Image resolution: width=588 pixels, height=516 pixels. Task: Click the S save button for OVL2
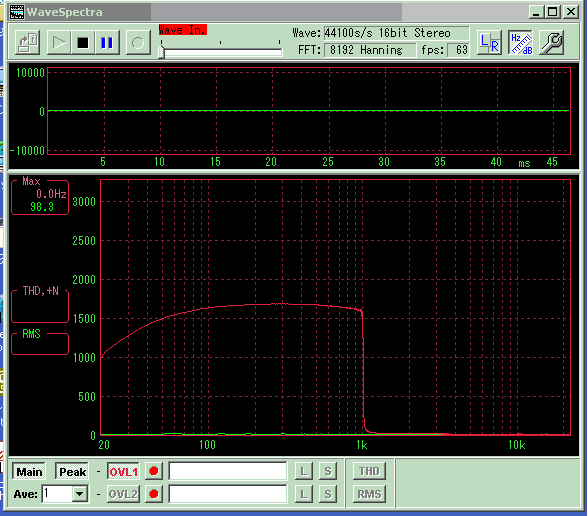(x=328, y=494)
